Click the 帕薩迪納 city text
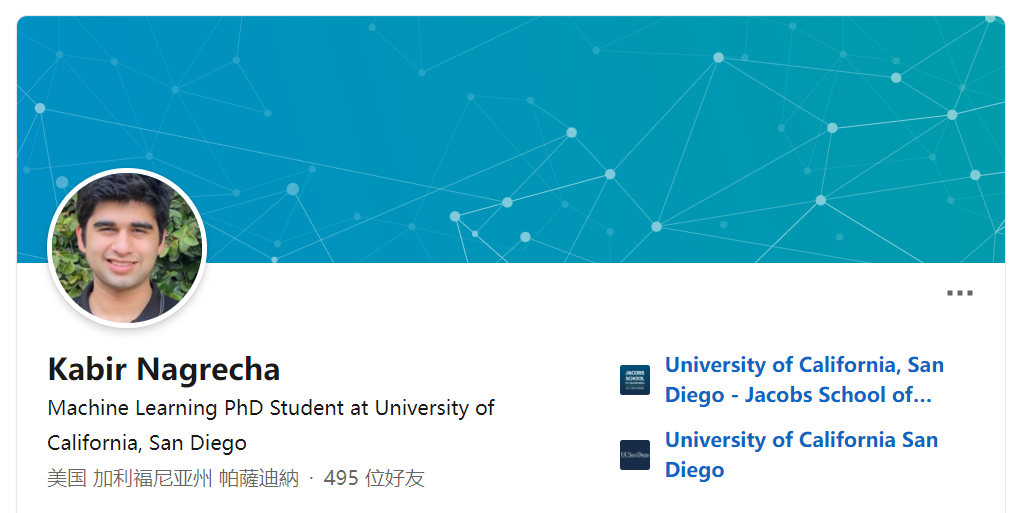Image resolution: width=1012 pixels, height=513 pixels. click(x=258, y=478)
